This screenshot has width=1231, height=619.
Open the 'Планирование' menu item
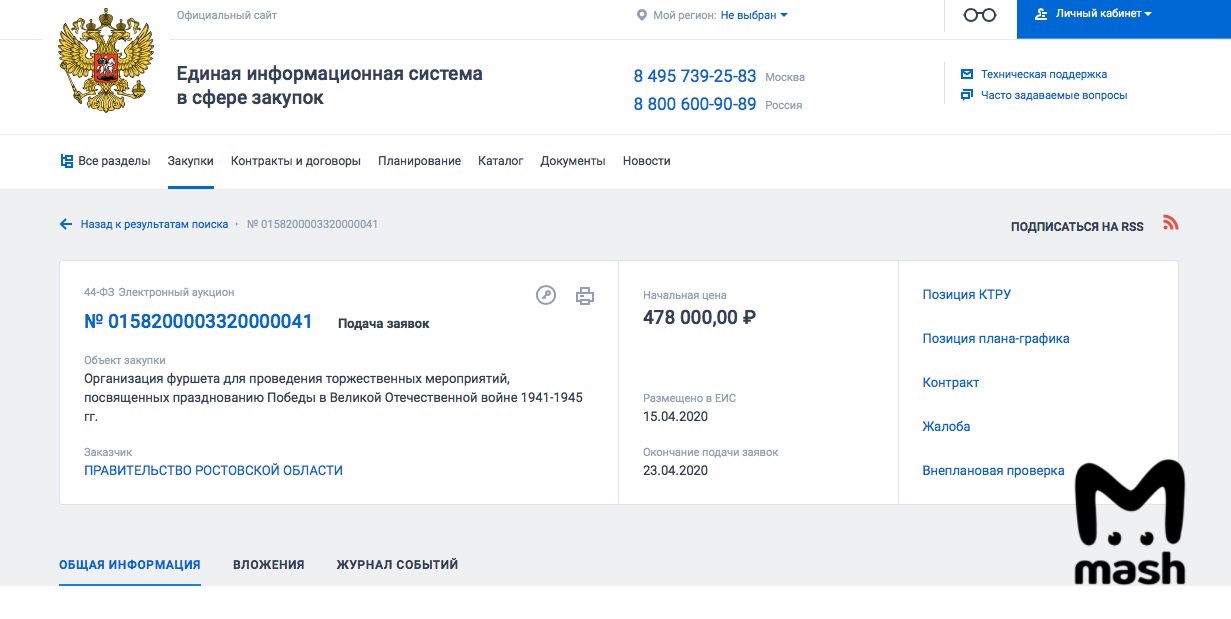point(419,161)
